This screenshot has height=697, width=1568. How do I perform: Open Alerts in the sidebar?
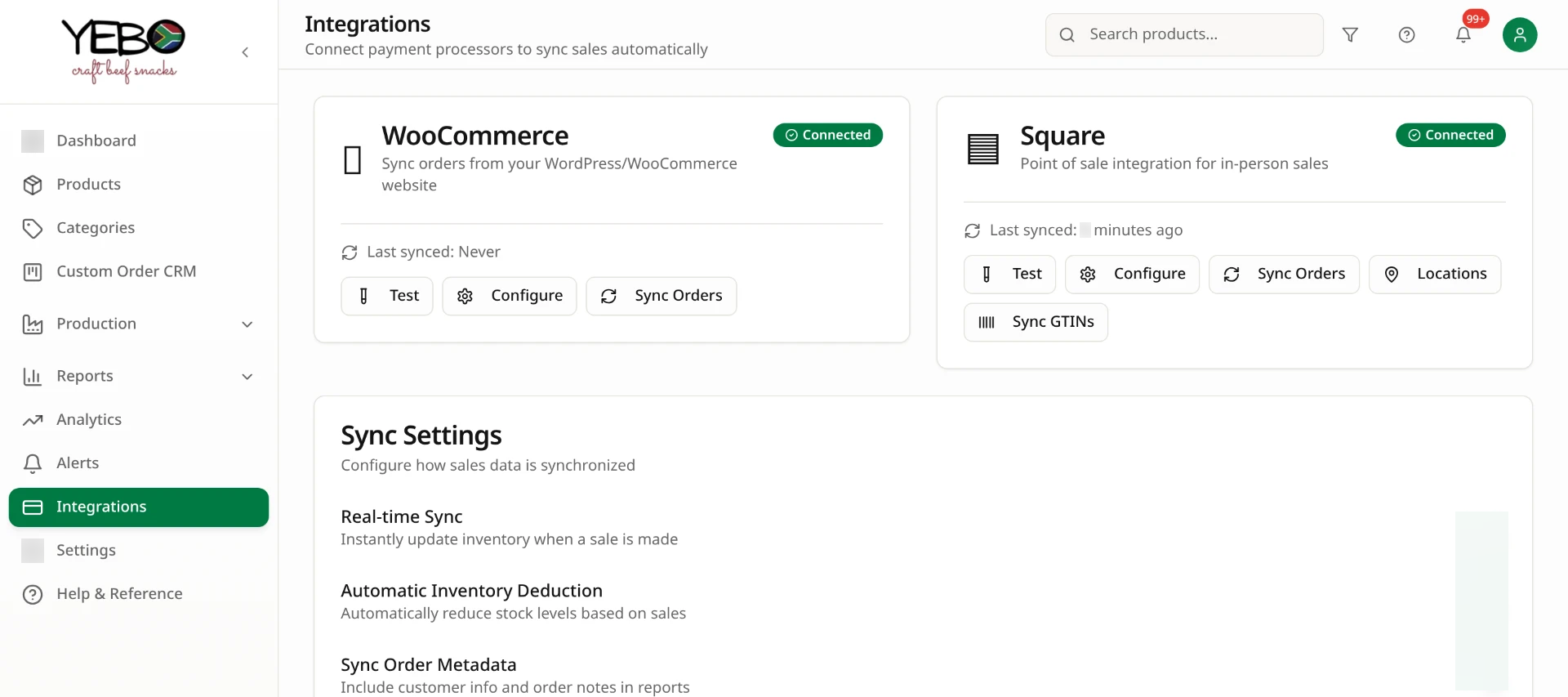click(139, 463)
